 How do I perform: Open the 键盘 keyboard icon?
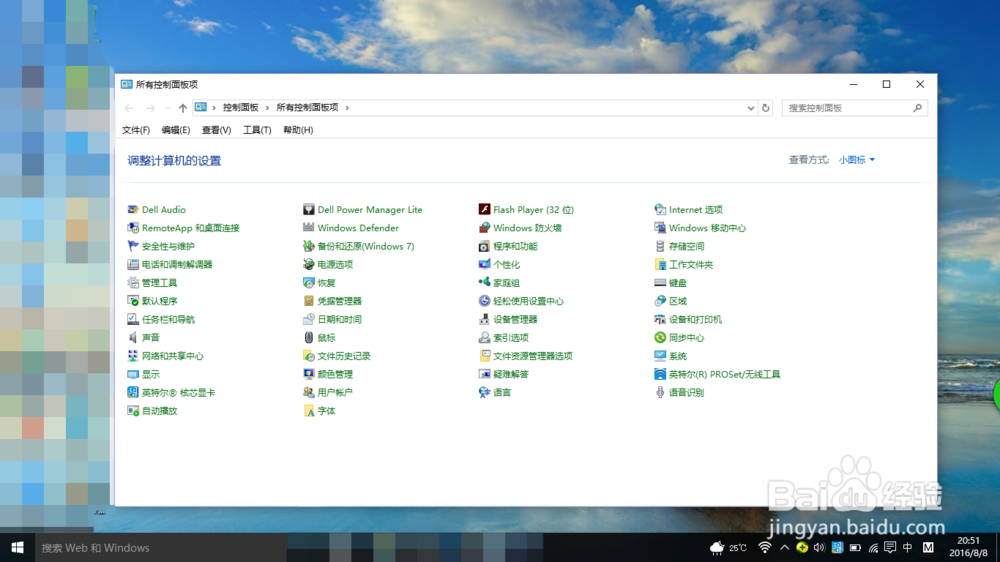tap(660, 283)
